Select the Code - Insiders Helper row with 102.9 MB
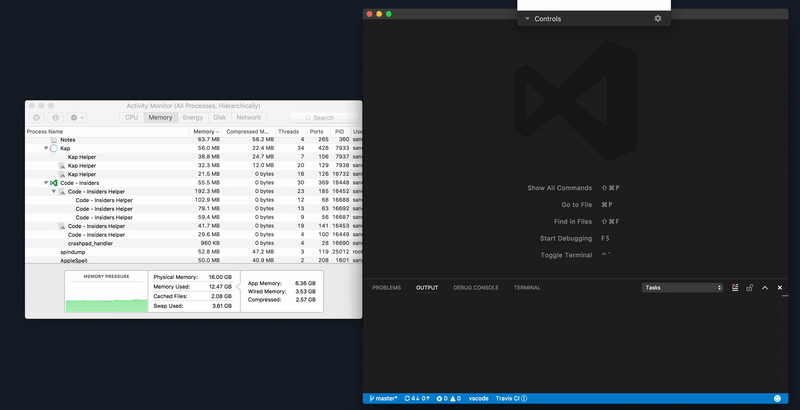This screenshot has height=410, width=800. click(x=194, y=200)
